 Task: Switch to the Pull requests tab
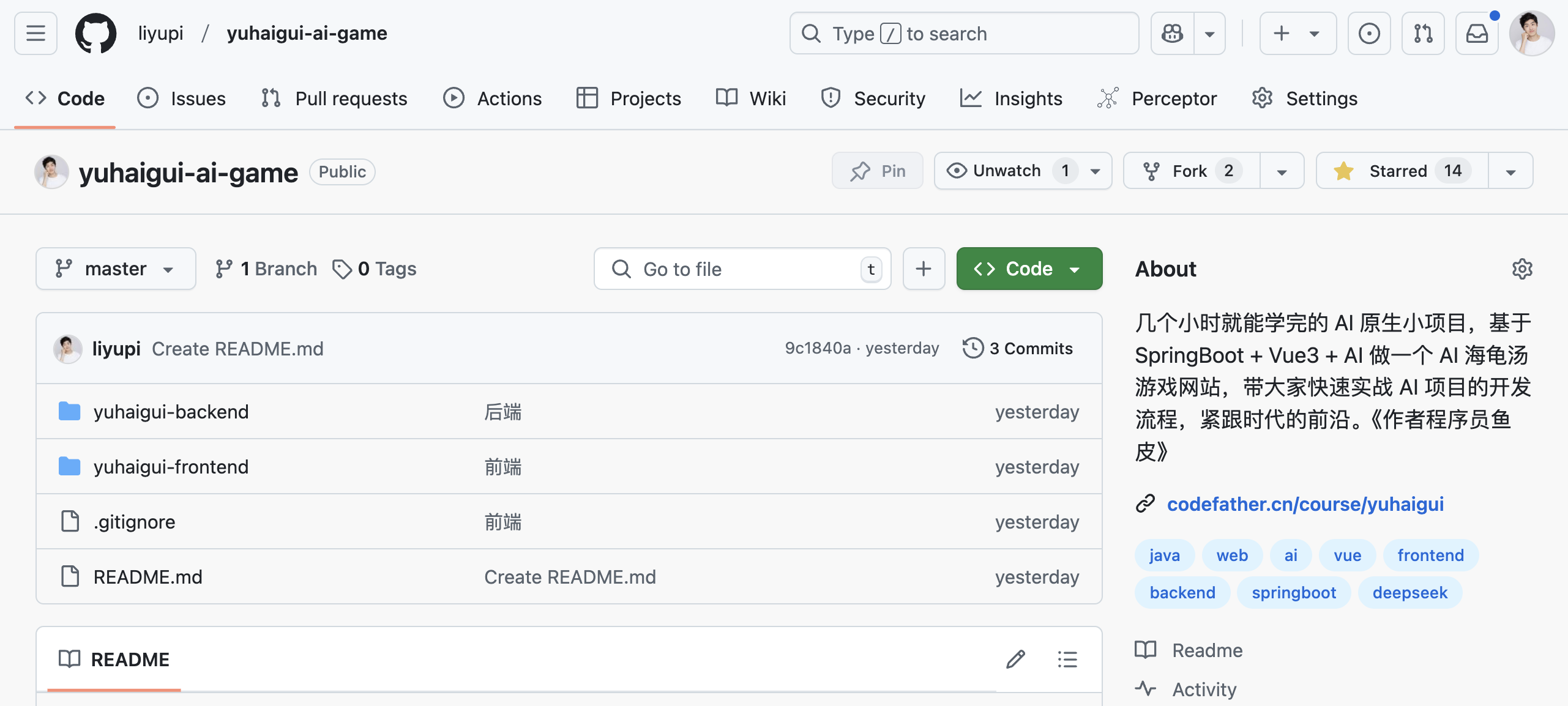pos(334,98)
